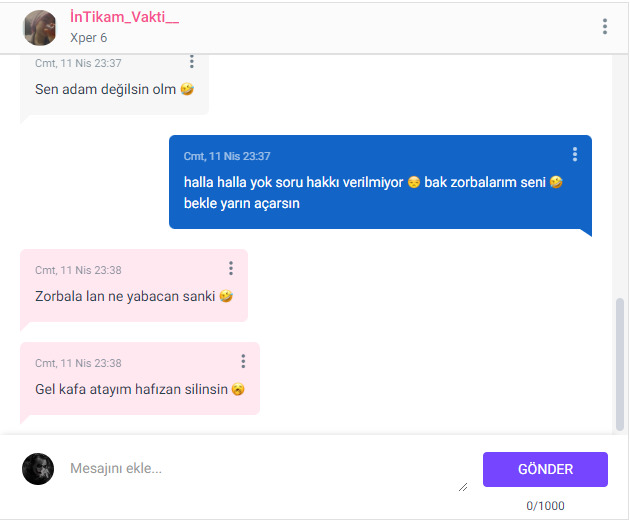The height and width of the screenshot is (528, 630).
Task: Click the GÖNDER send button
Action: 545,469
